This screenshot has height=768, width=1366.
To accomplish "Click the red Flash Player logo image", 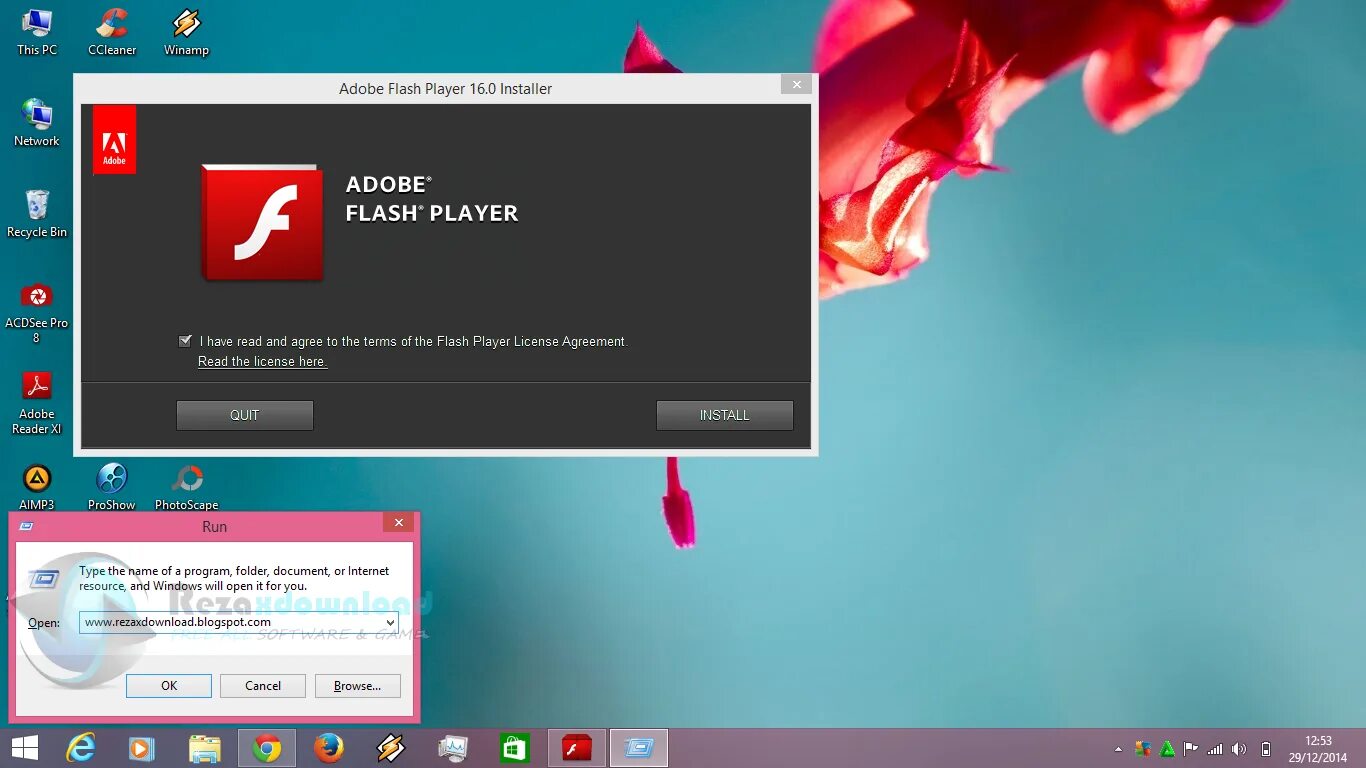I will point(262,222).
